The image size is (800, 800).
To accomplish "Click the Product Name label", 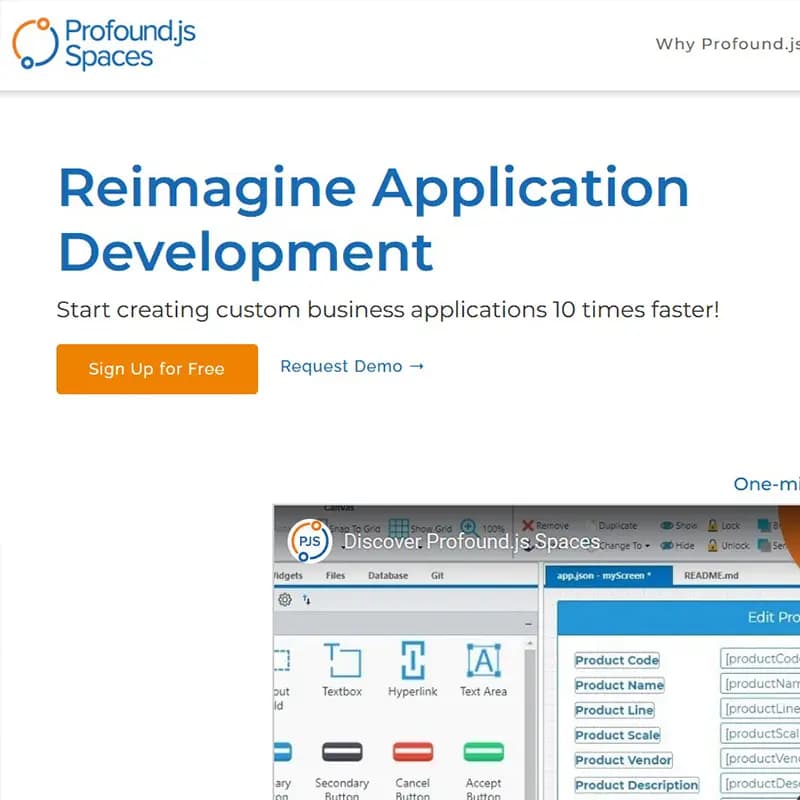I will [619, 685].
